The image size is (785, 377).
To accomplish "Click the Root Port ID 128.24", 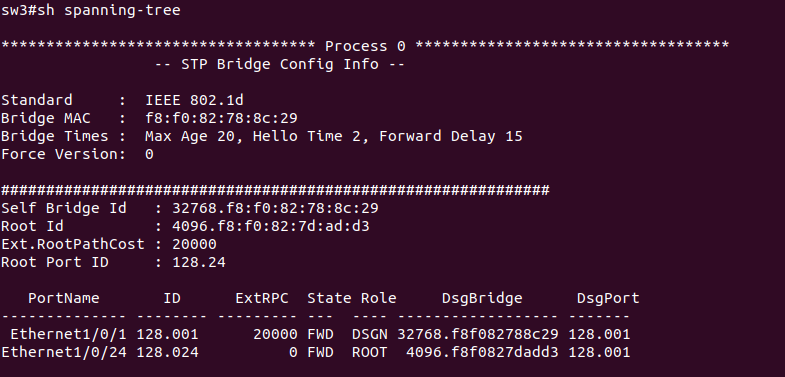I will pos(199,262).
